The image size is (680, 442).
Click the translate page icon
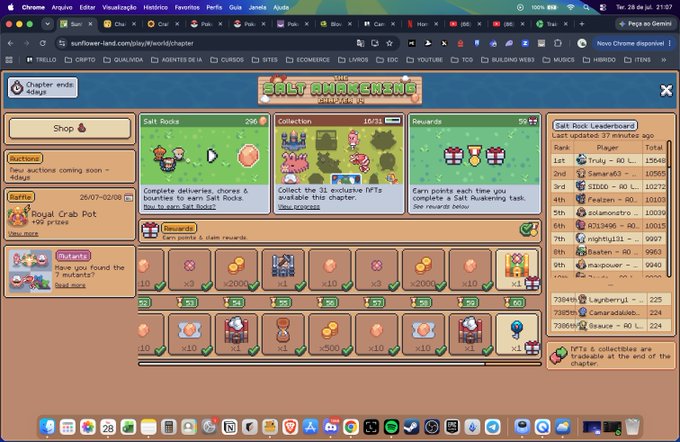pos(360,43)
